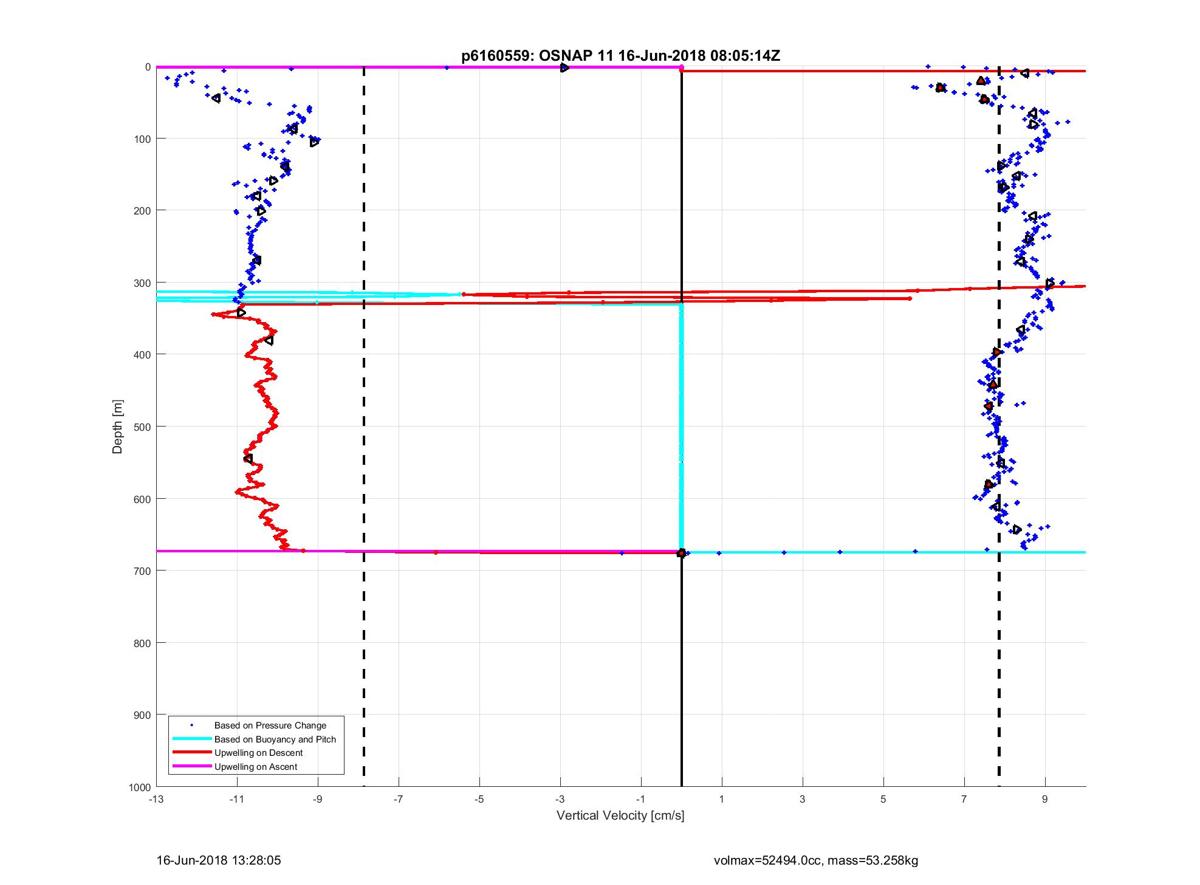Click the "400" depth tick label

[x=142, y=355]
